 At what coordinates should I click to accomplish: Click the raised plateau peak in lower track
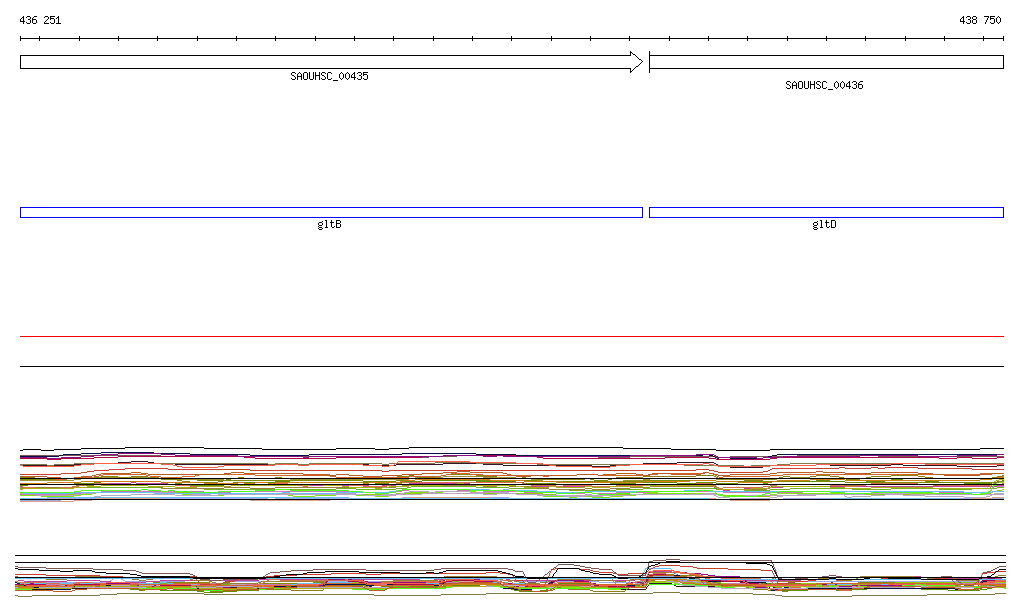tap(710, 563)
